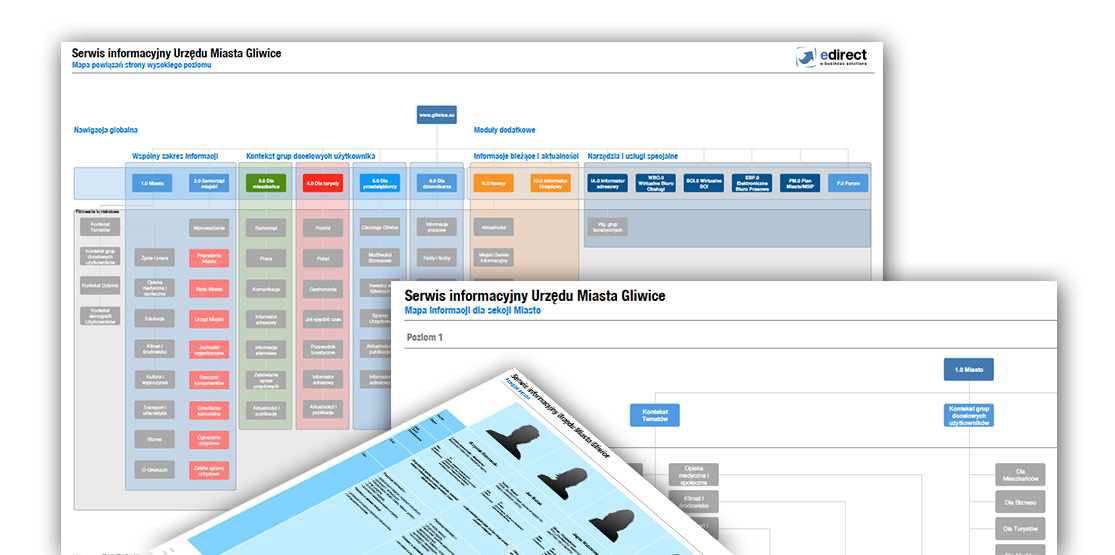Click the Jak spędzić czas box
This screenshot has height=555, width=1115.
(323, 319)
